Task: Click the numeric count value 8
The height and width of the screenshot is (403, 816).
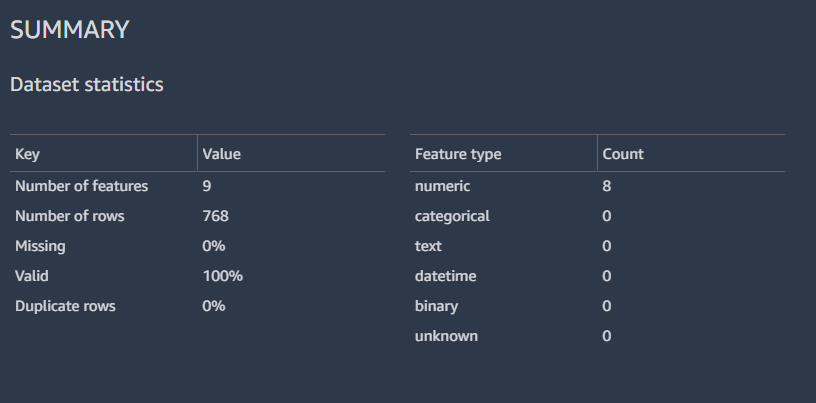Action: click(607, 186)
